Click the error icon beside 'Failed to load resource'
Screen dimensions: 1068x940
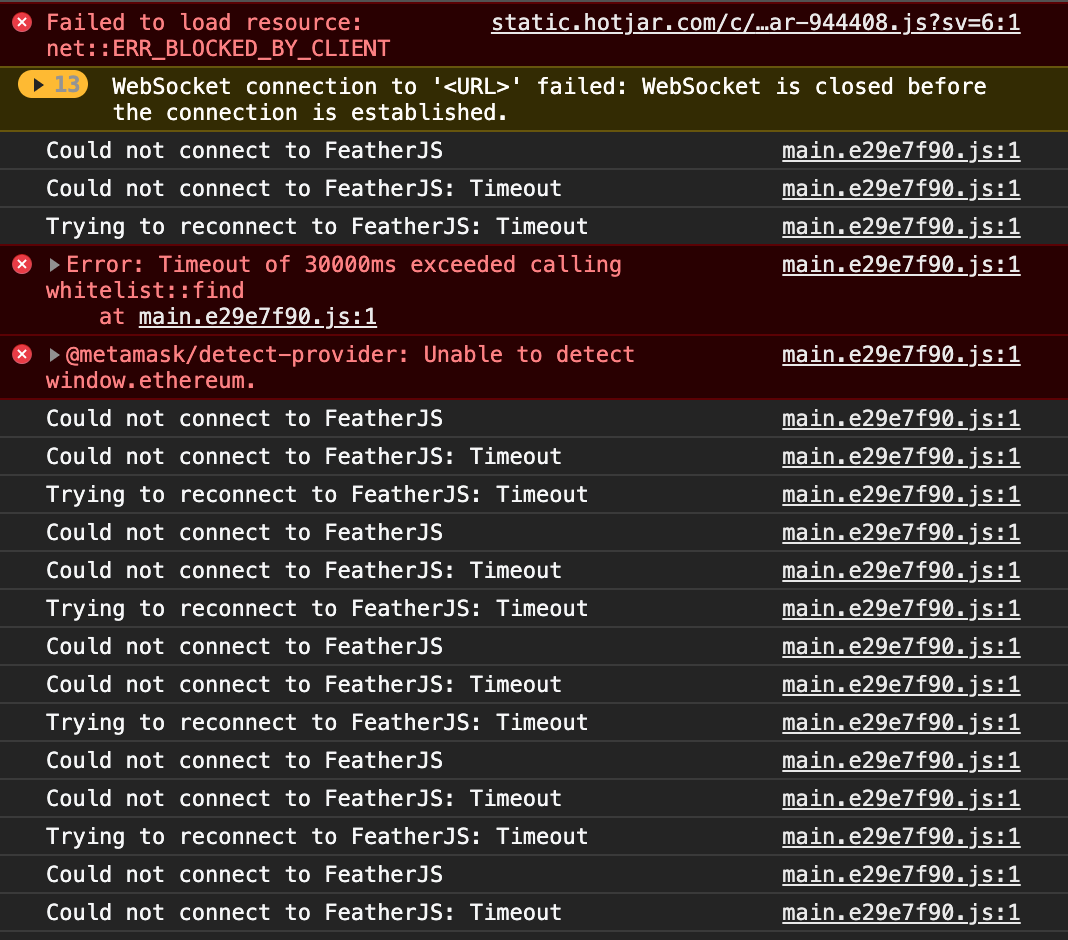point(22,23)
